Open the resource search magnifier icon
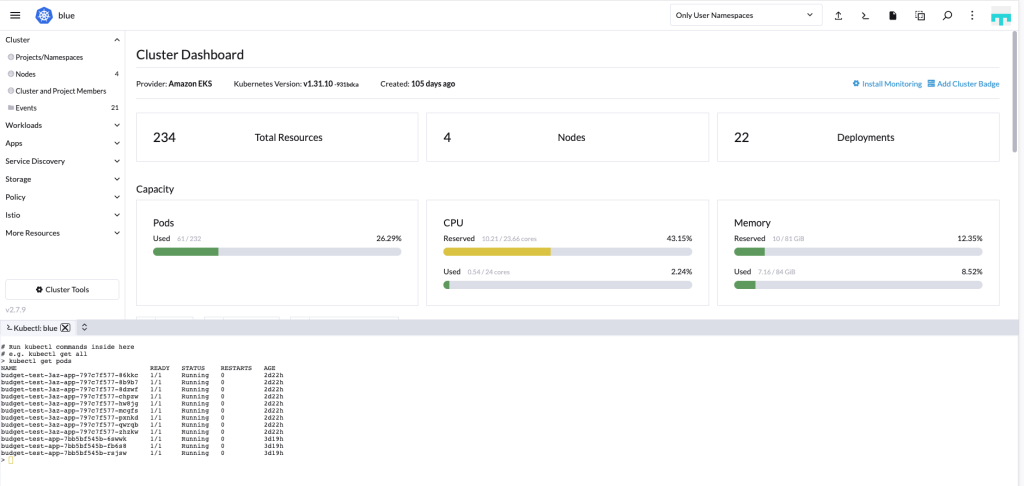 click(947, 16)
